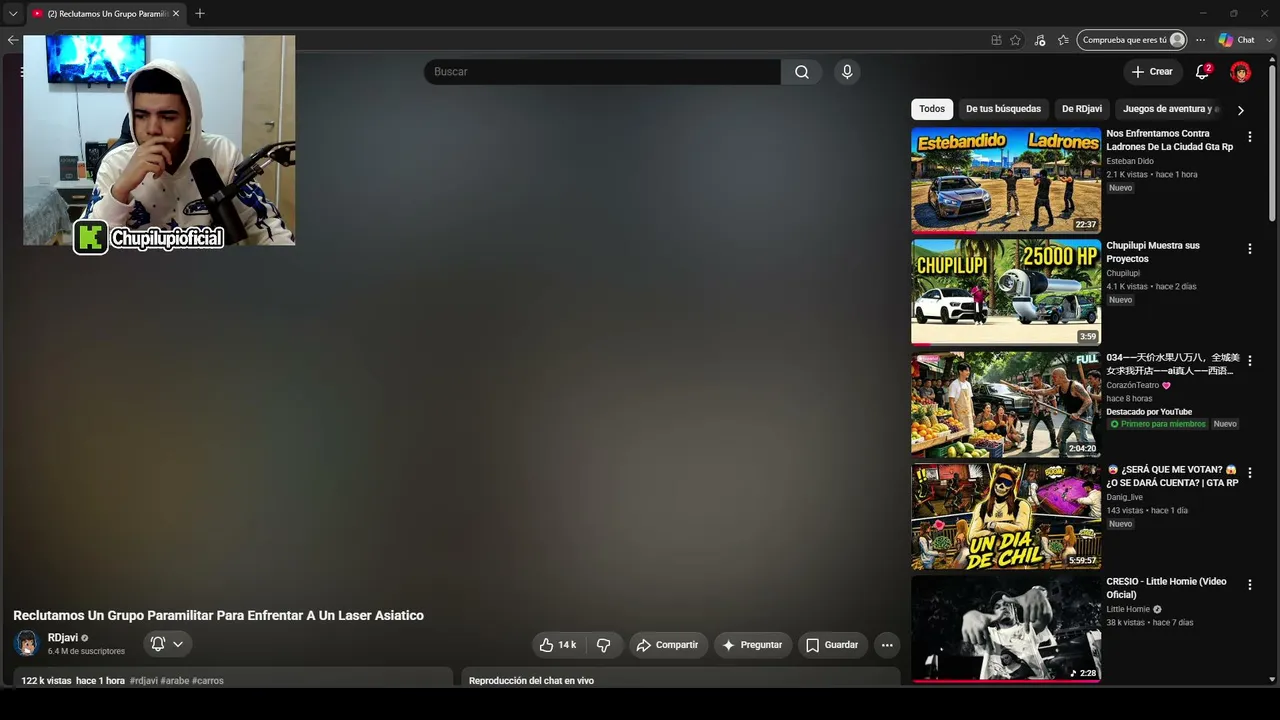Click the Chupilupi Muestra sus Proyectos title
1280x720 pixels.
point(1153,252)
